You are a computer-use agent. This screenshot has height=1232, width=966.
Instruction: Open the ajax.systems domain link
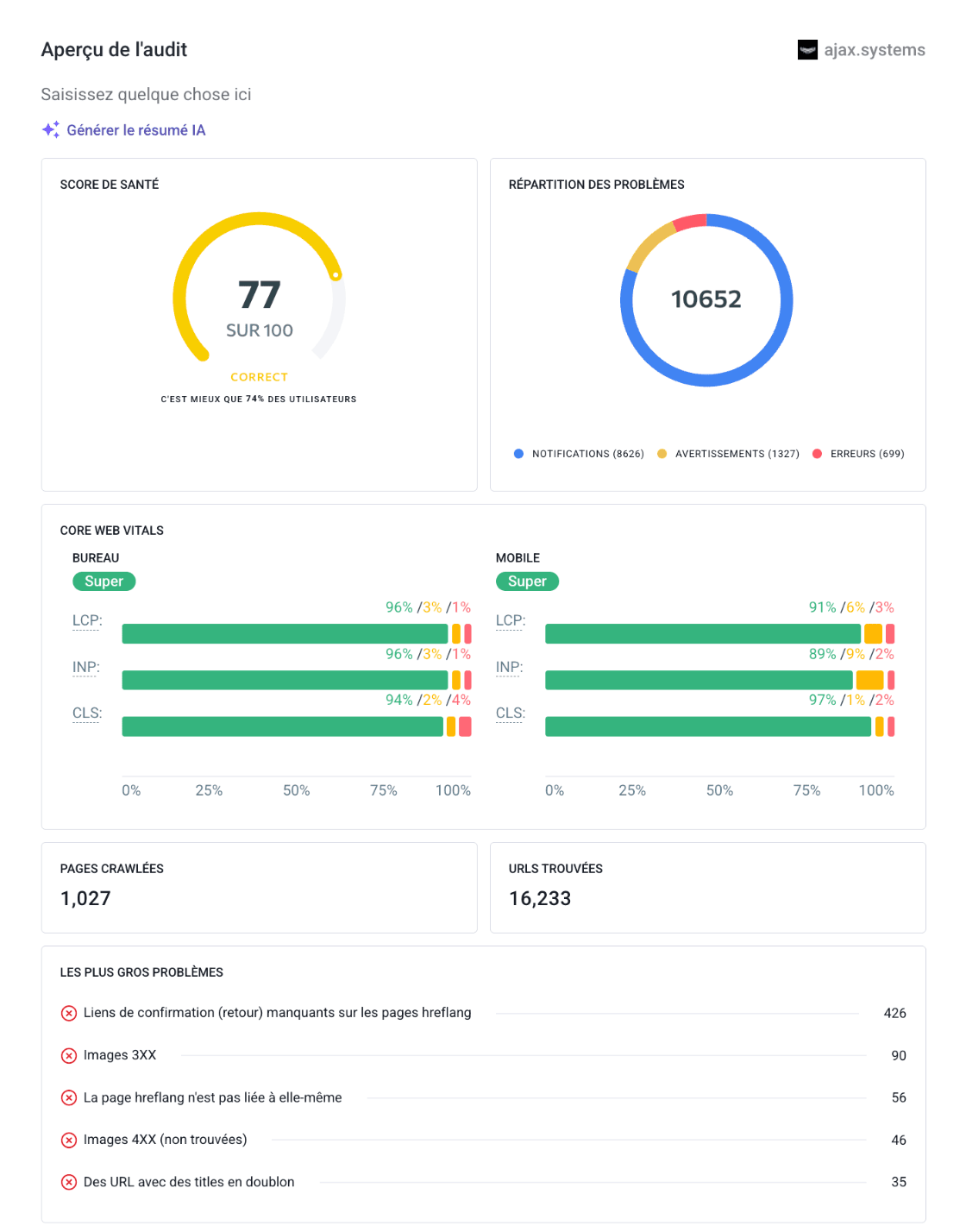click(875, 50)
